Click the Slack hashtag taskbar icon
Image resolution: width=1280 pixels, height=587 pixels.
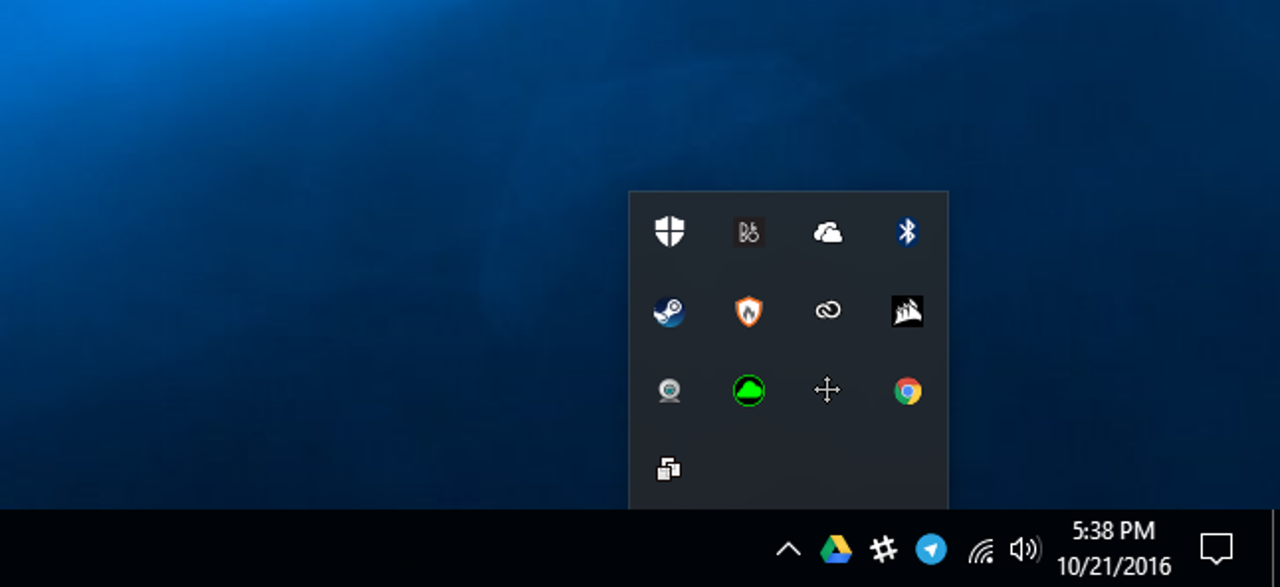click(883, 549)
